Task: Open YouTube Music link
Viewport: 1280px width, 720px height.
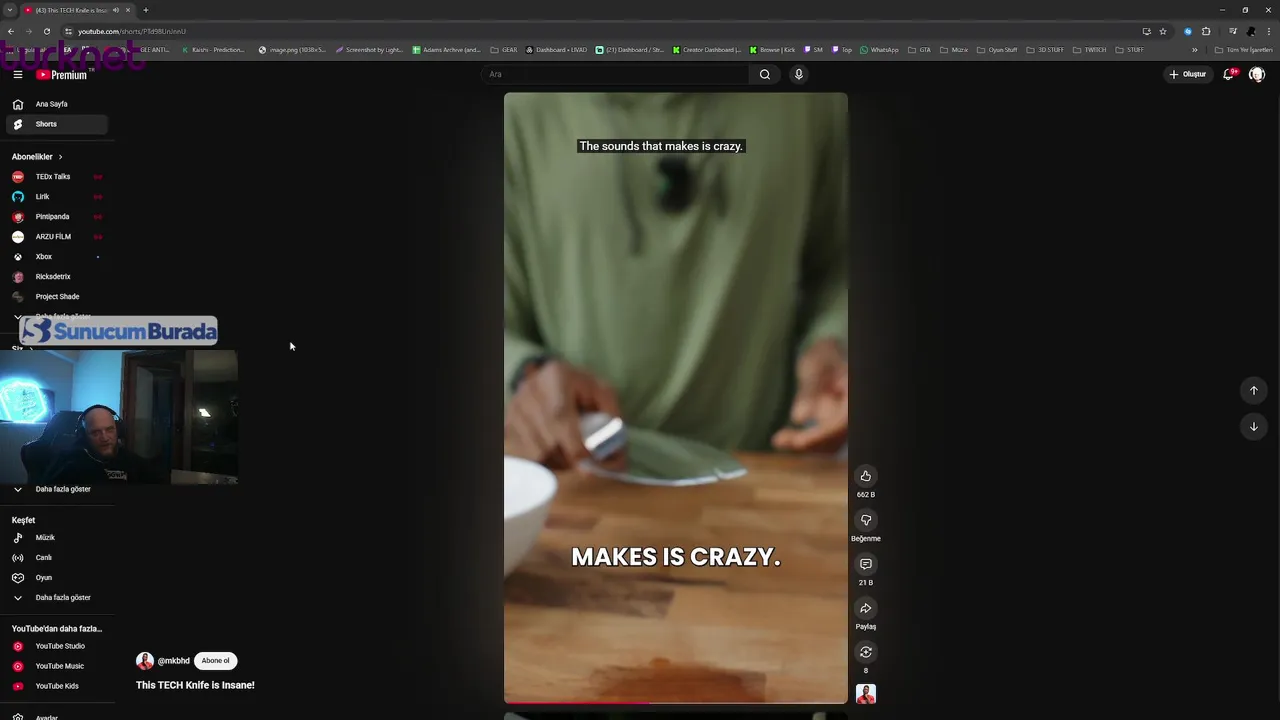Action: point(55,666)
